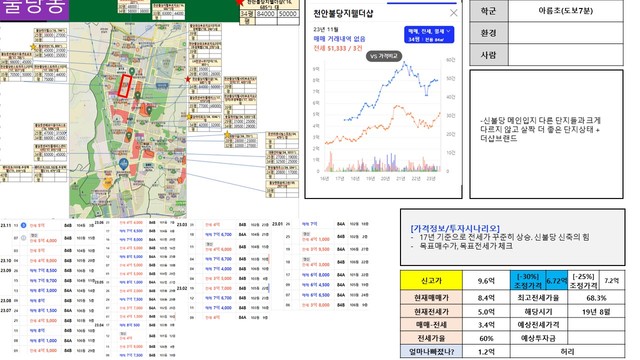Image resolution: width=640 pixels, height=360 pixels.
Task: Select the 사람 header cell
Action: (x=489, y=55)
